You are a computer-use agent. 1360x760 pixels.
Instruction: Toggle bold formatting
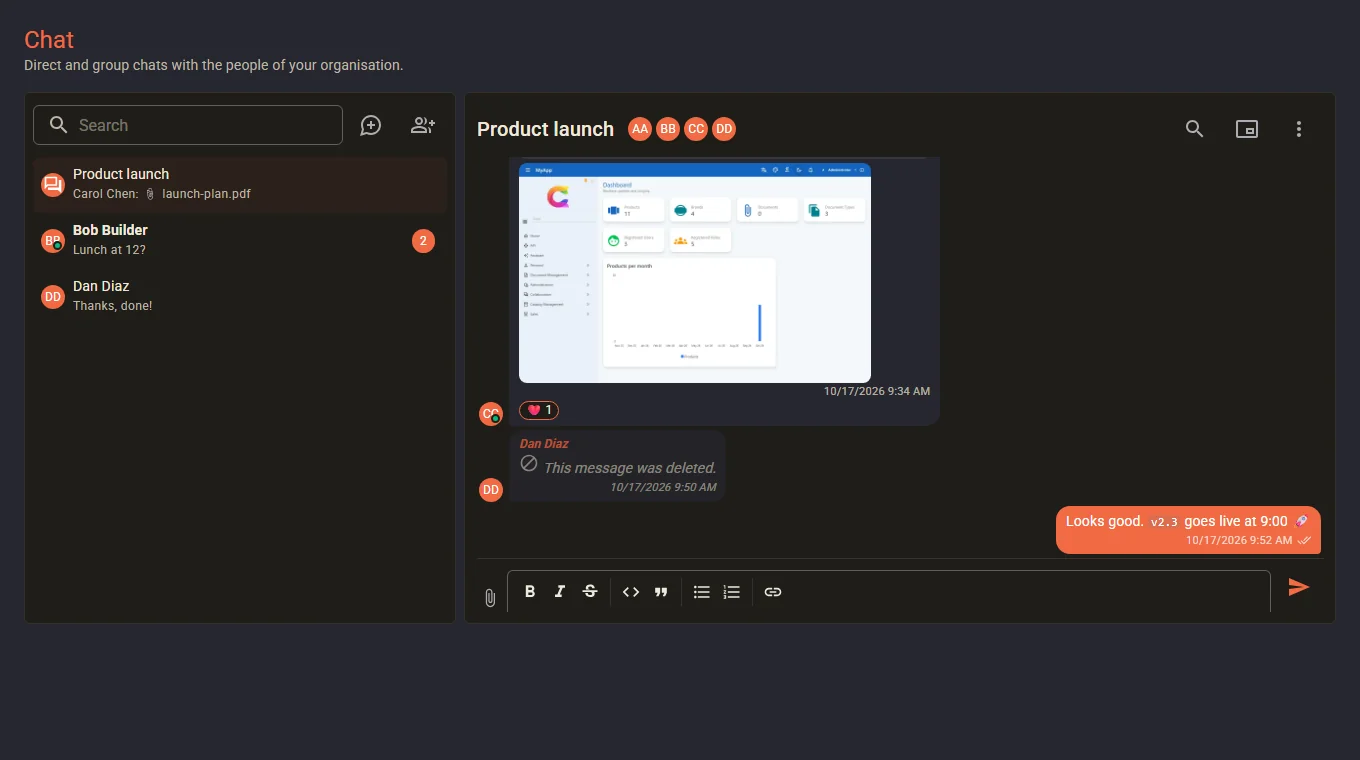click(530, 592)
